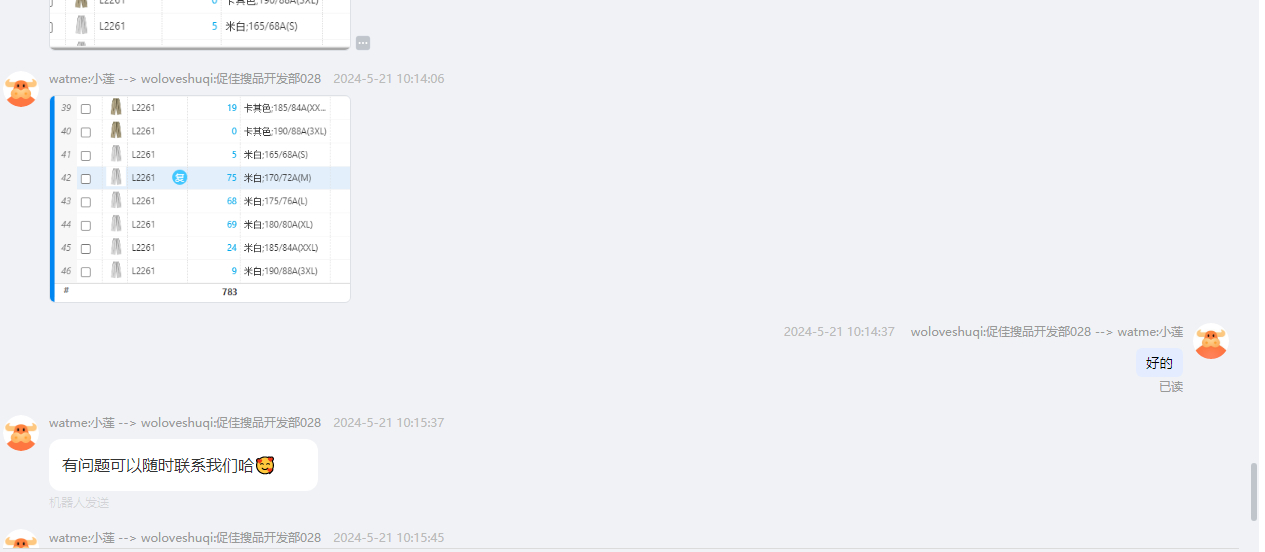Screen dimensions: 1265x552
Task: Check the box for row 44 米白 180/80A(XL)
Action: point(86,226)
